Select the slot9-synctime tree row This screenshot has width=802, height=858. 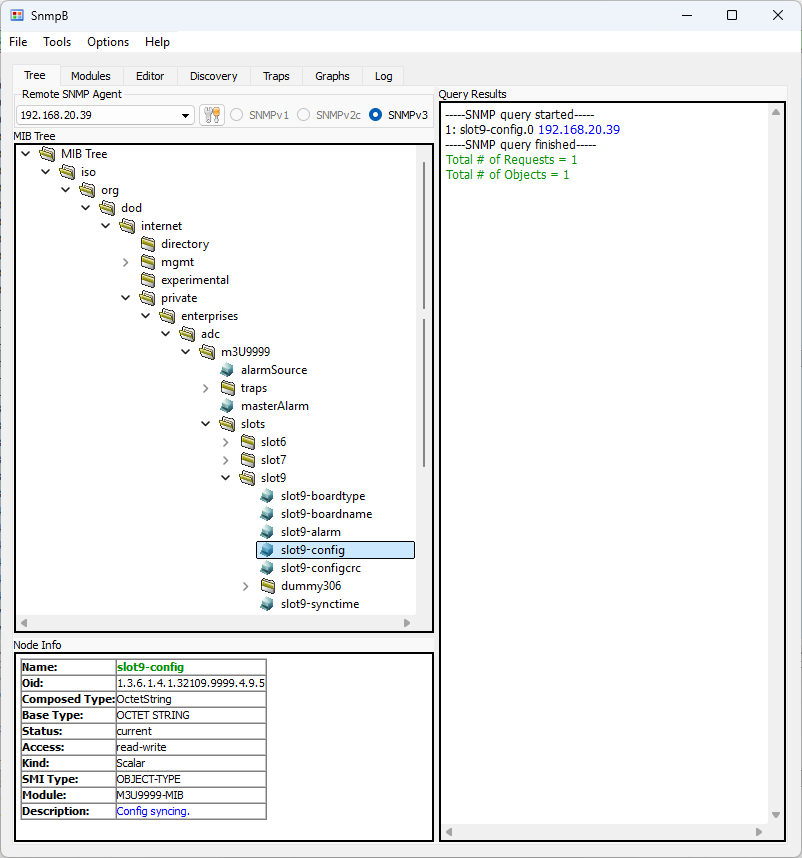320,604
